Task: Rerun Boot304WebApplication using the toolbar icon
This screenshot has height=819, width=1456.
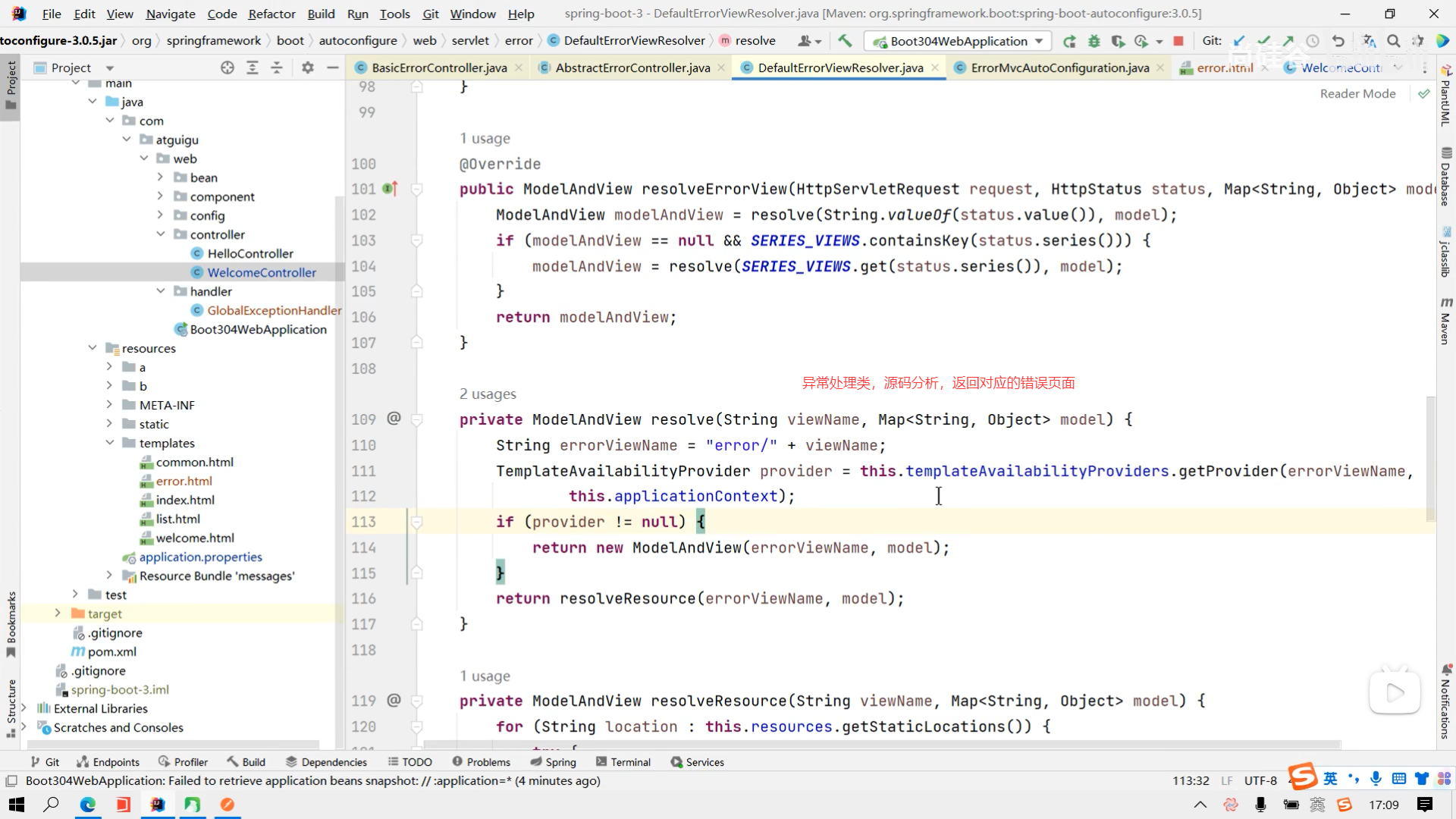Action: [x=1069, y=41]
